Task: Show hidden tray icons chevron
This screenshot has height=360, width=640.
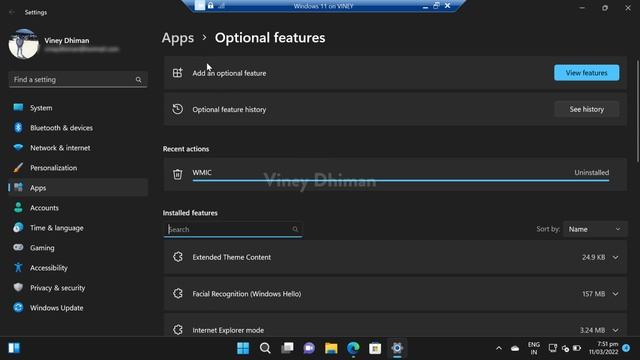Action: pyautogui.click(x=499, y=348)
